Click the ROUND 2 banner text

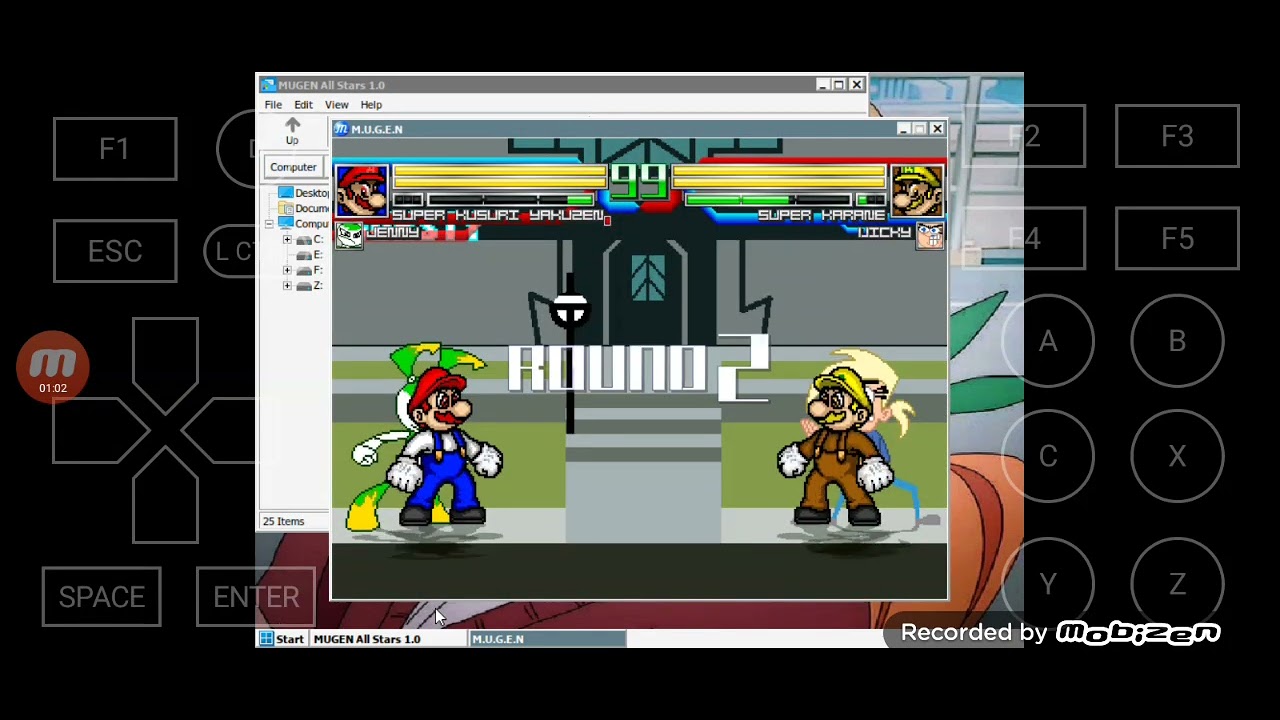tap(638, 367)
